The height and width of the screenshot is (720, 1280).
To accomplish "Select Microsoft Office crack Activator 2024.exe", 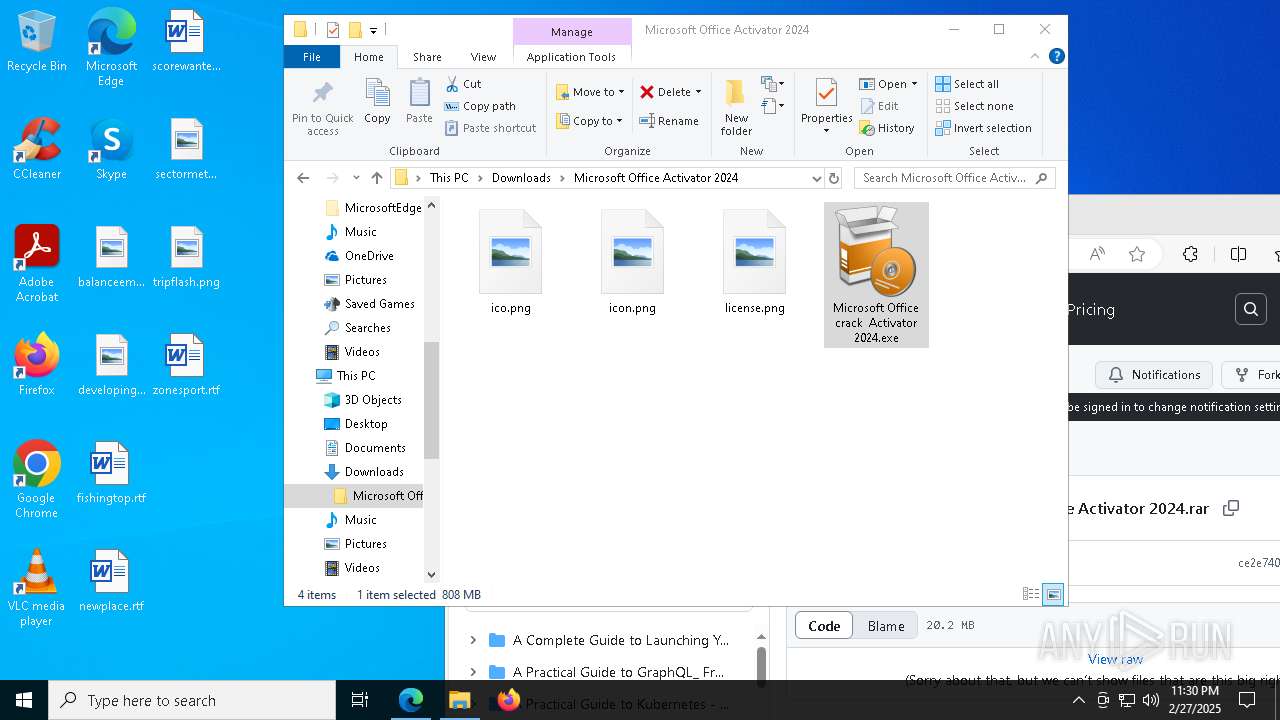I will pyautogui.click(x=876, y=275).
